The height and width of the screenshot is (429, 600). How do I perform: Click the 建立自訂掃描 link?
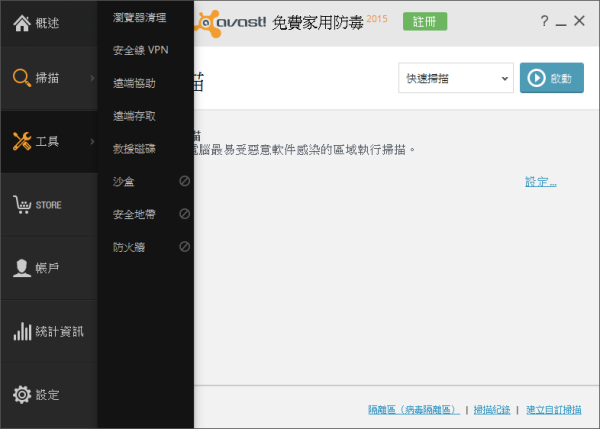[x=554, y=410]
